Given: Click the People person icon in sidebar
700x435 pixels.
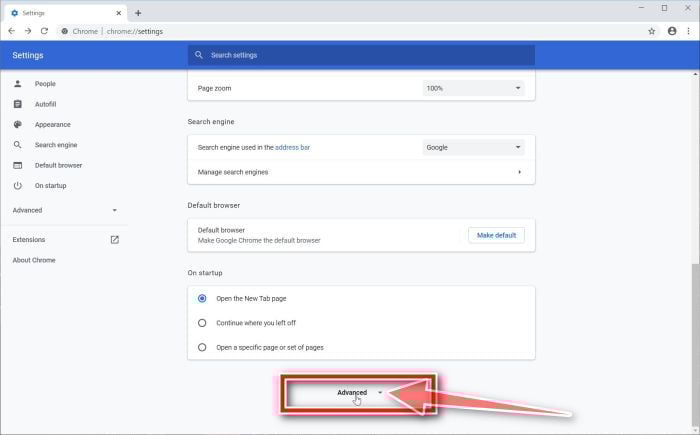Looking at the screenshot, I should (x=17, y=84).
